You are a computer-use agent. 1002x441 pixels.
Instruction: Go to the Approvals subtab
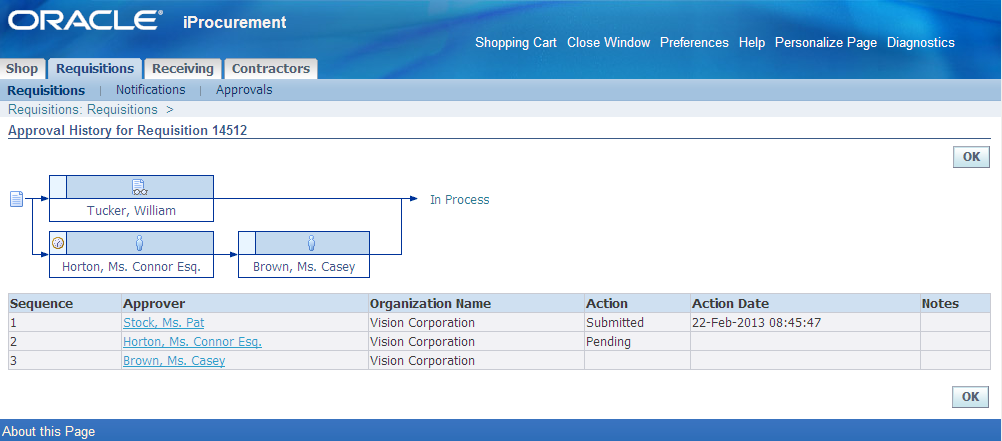click(x=244, y=90)
